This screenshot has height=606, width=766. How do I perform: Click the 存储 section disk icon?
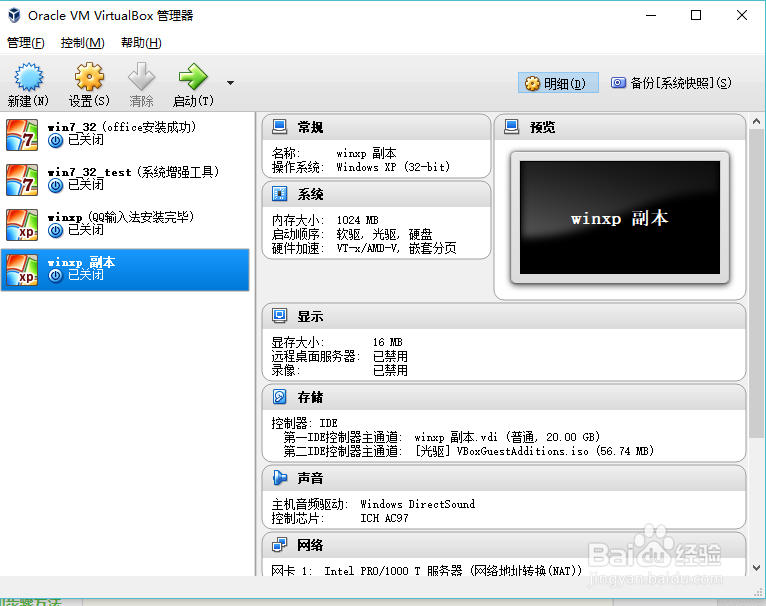tap(279, 397)
